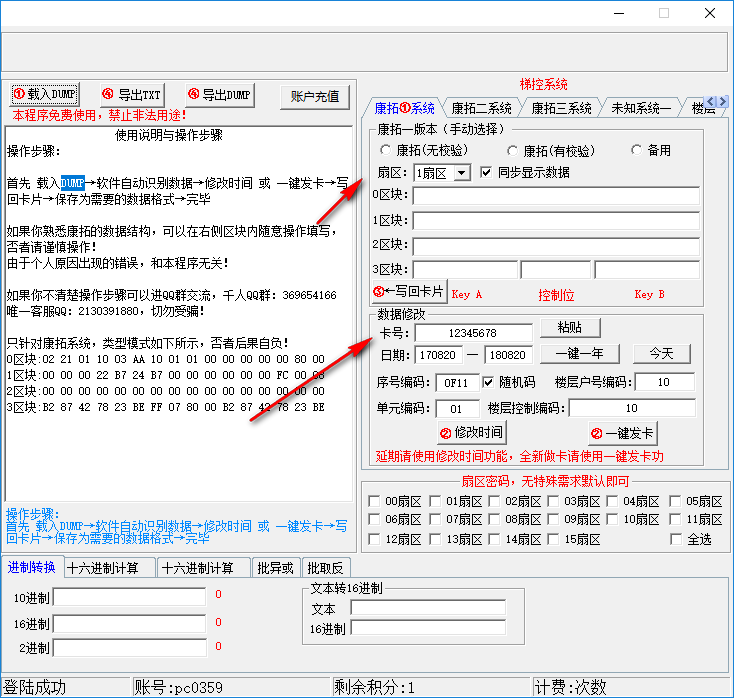734x698 pixels.
Task: Check the 06扇区 checkbox
Action: pos(374,520)
